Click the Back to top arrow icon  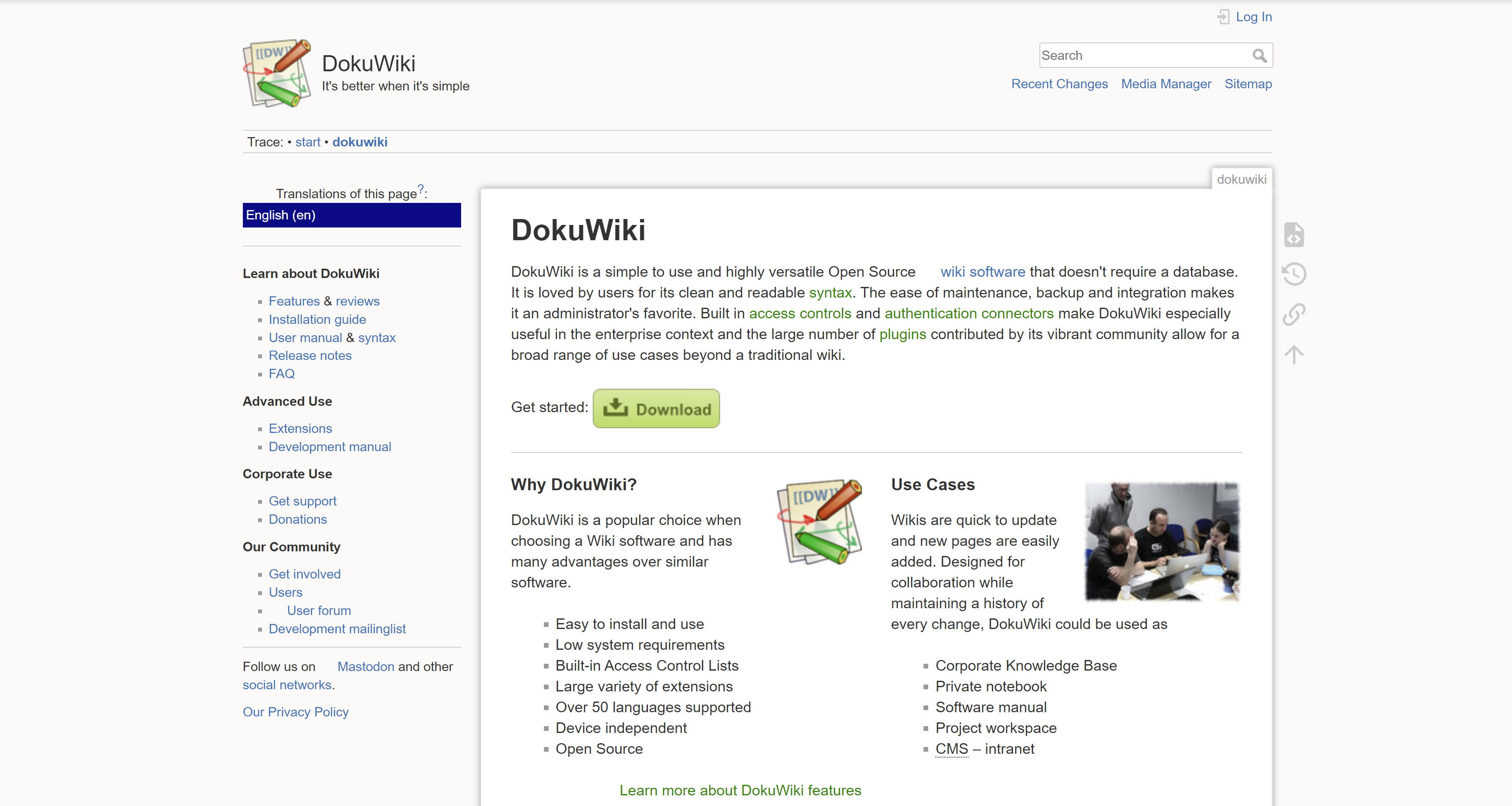click(x=1294, y=354)
